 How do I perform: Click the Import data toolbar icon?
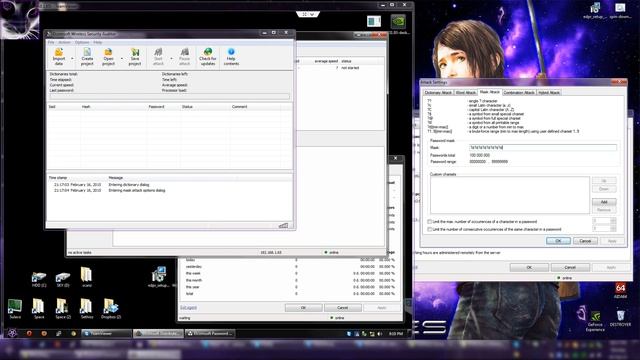coord(59,57)
